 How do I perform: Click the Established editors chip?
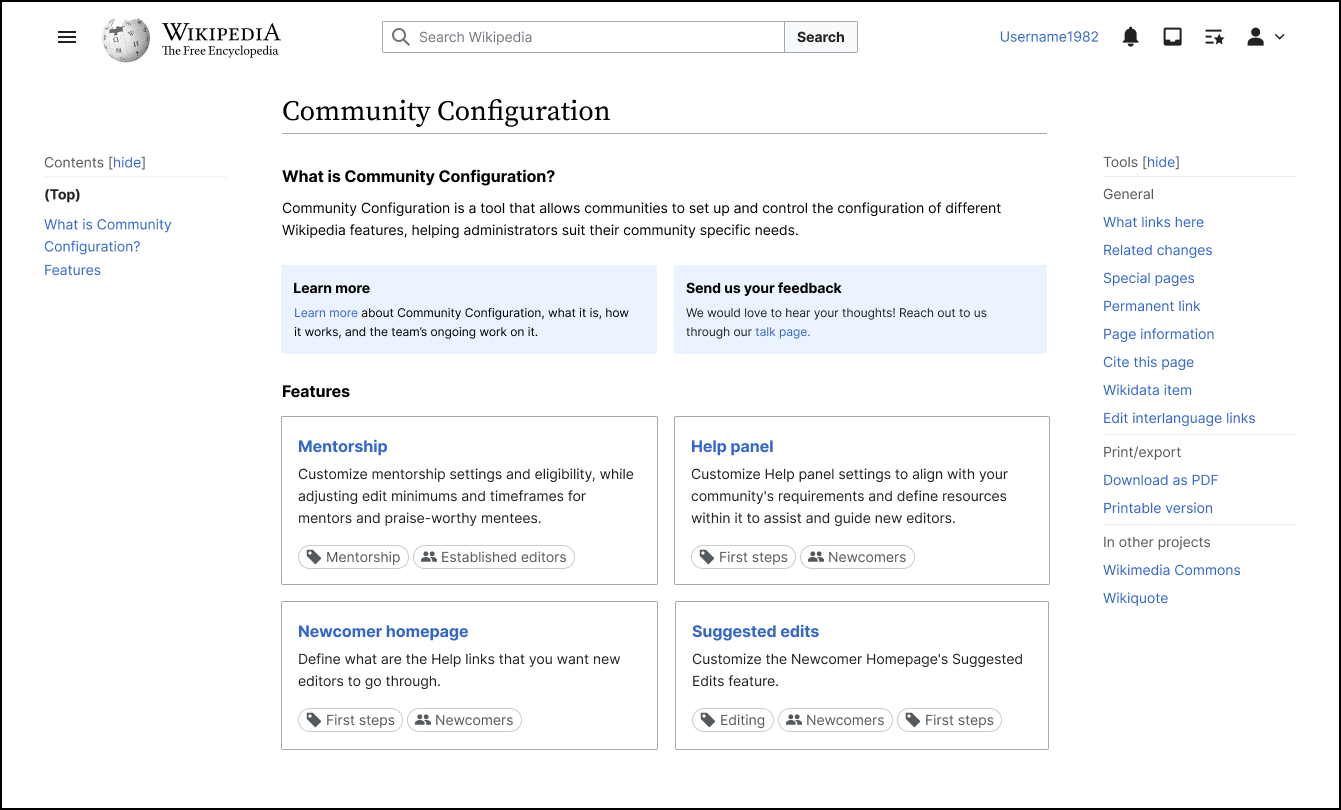click(x=494, y=557)
